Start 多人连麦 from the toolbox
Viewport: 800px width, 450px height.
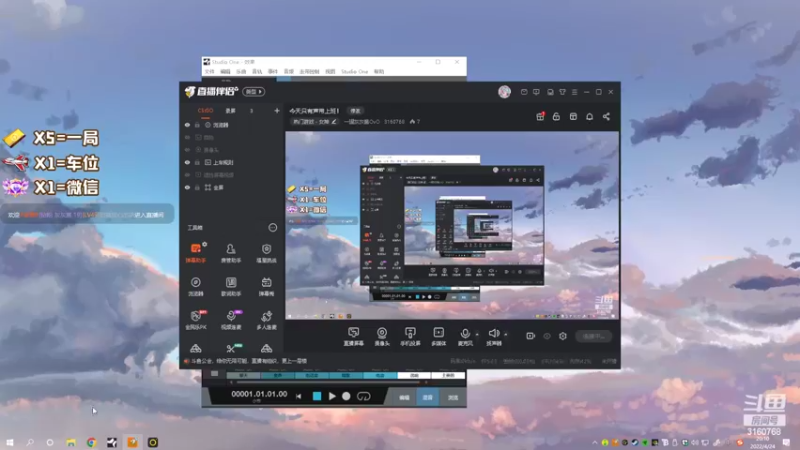tap(266, 320)
